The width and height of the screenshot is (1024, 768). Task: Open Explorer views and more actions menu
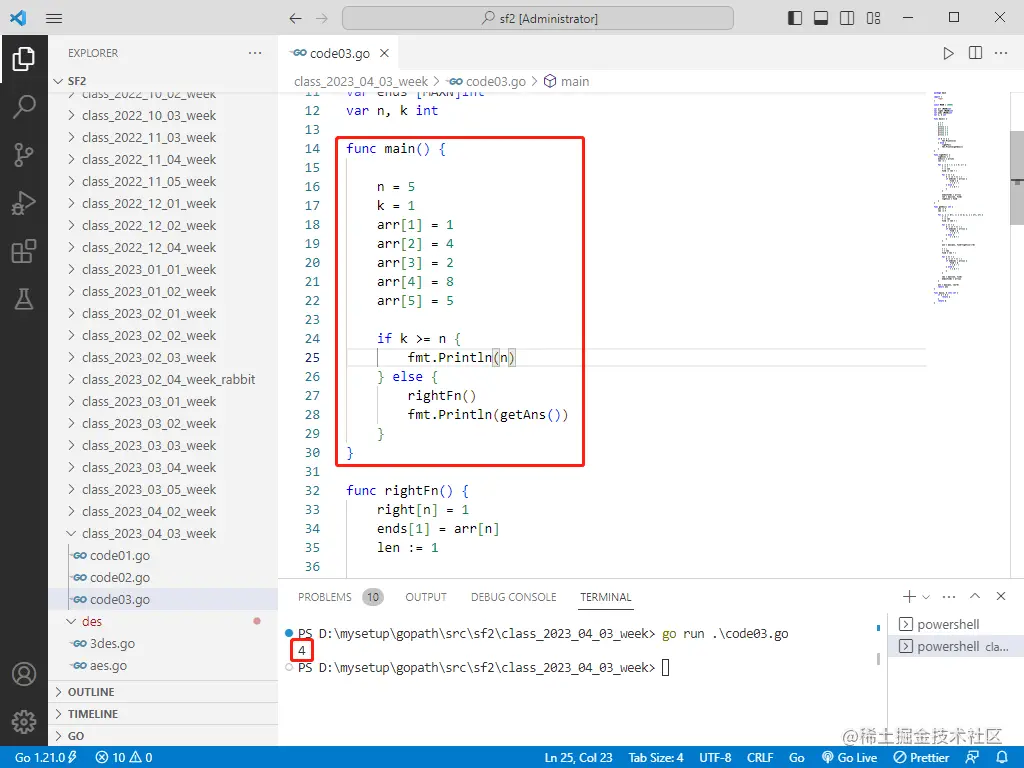click(x=255, y=53)
